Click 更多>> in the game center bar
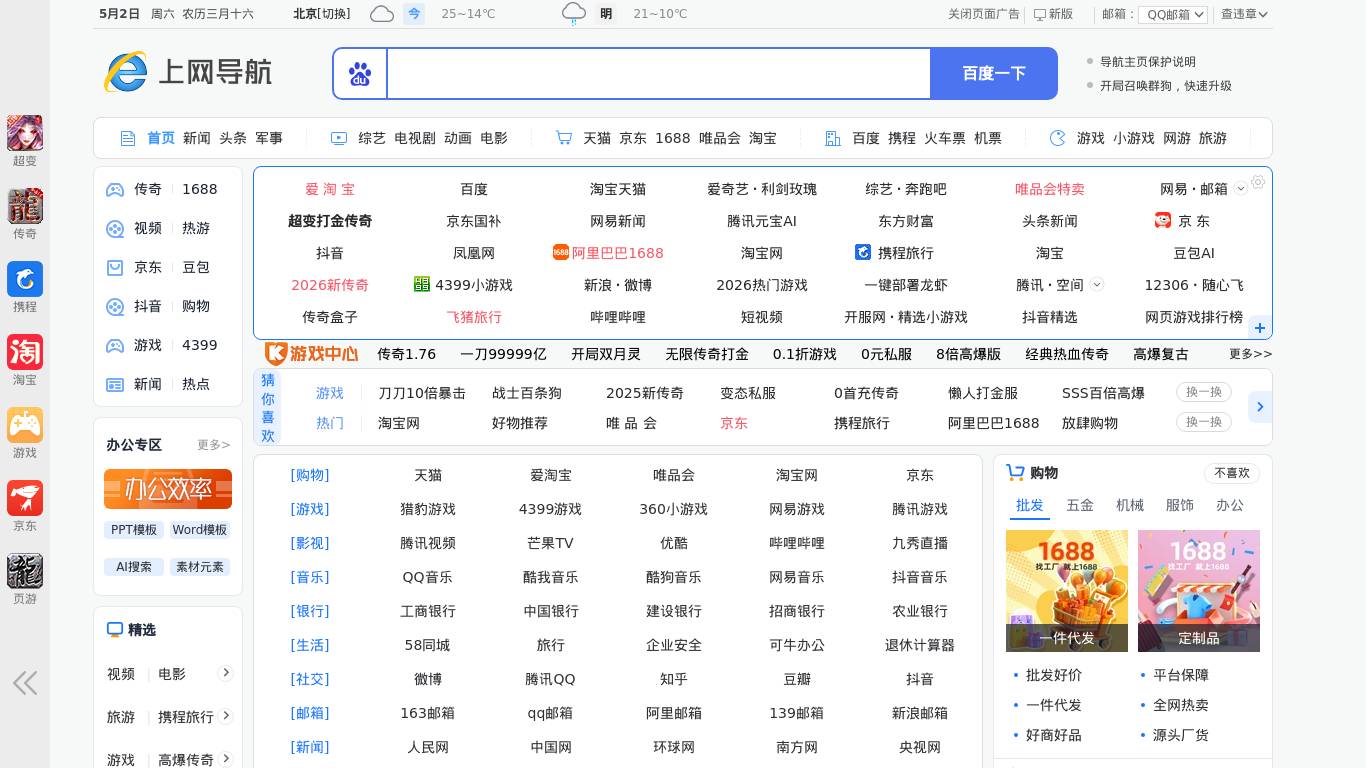 pos(1250,354)
